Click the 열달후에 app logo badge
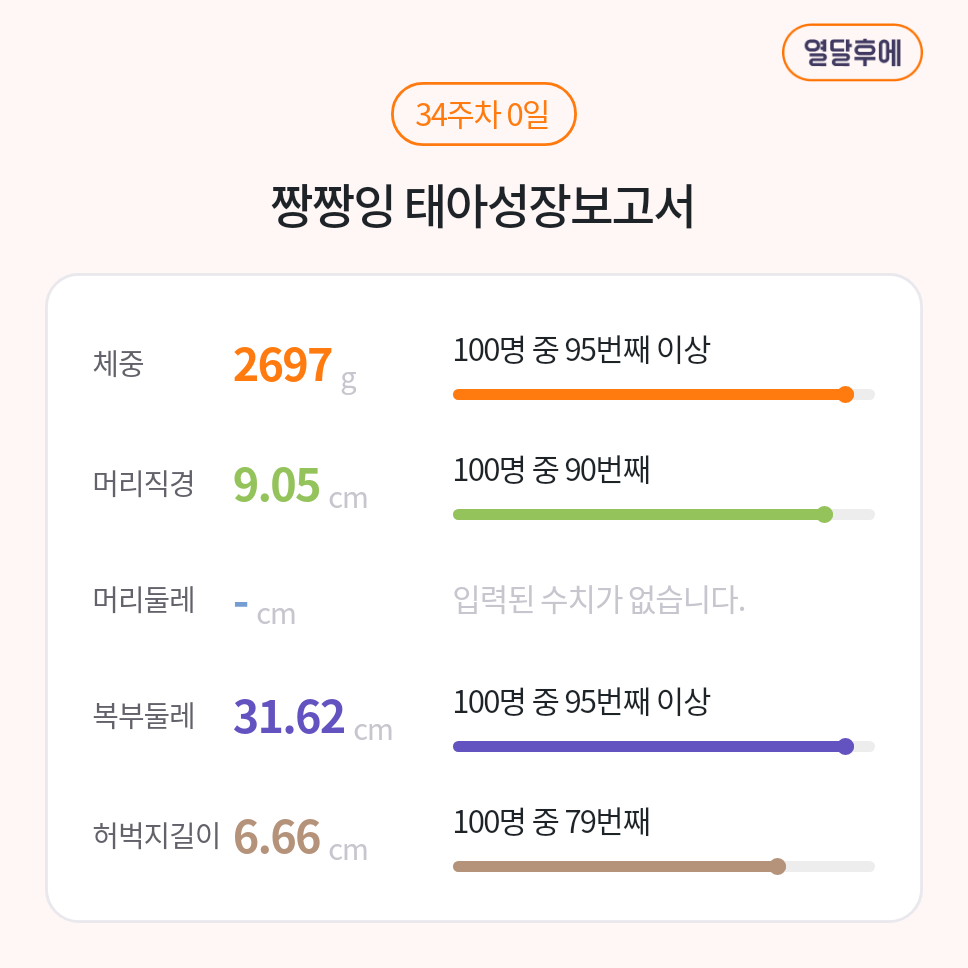 coord(852,52)
